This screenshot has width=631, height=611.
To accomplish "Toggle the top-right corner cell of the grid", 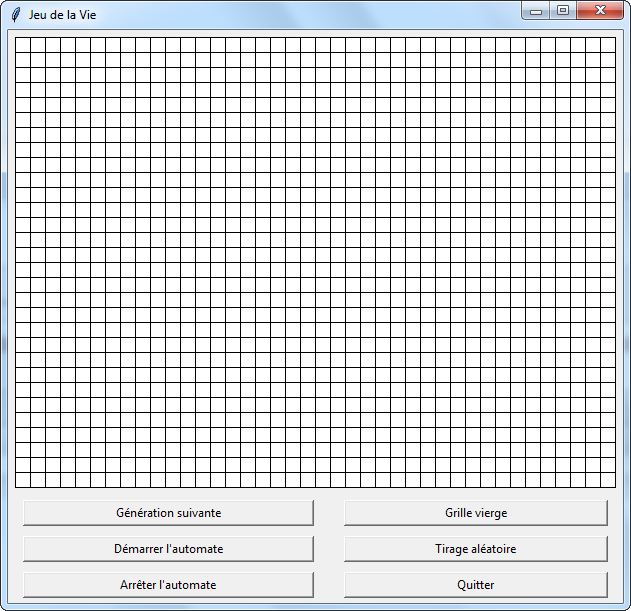I will [x=607, y=45].
